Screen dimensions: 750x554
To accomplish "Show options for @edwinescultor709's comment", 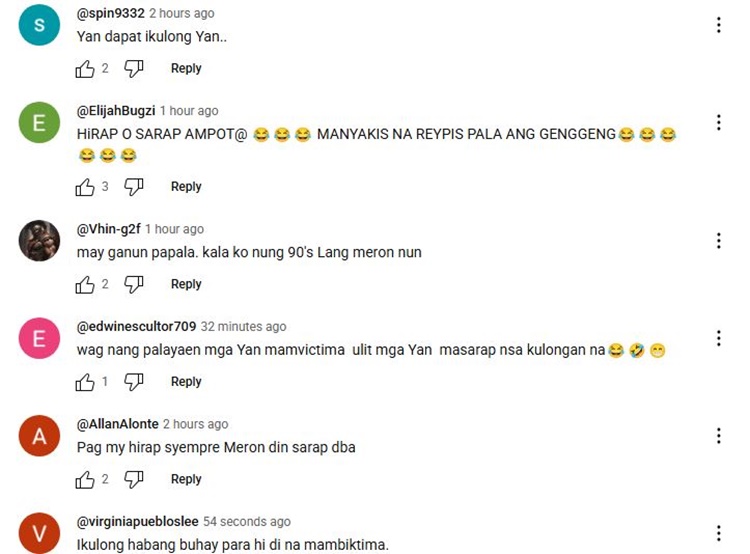I will pyautogui.click(x=718, y=338).
